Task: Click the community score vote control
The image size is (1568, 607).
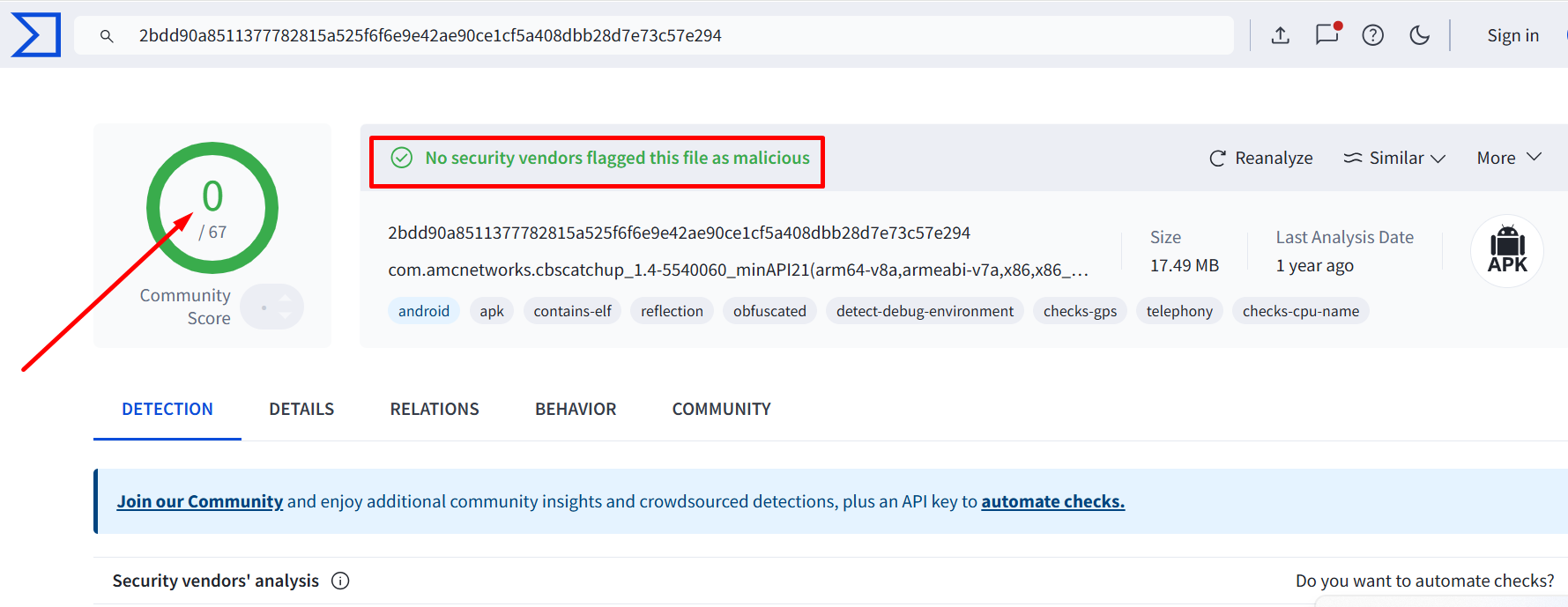Action: point(272,307)
